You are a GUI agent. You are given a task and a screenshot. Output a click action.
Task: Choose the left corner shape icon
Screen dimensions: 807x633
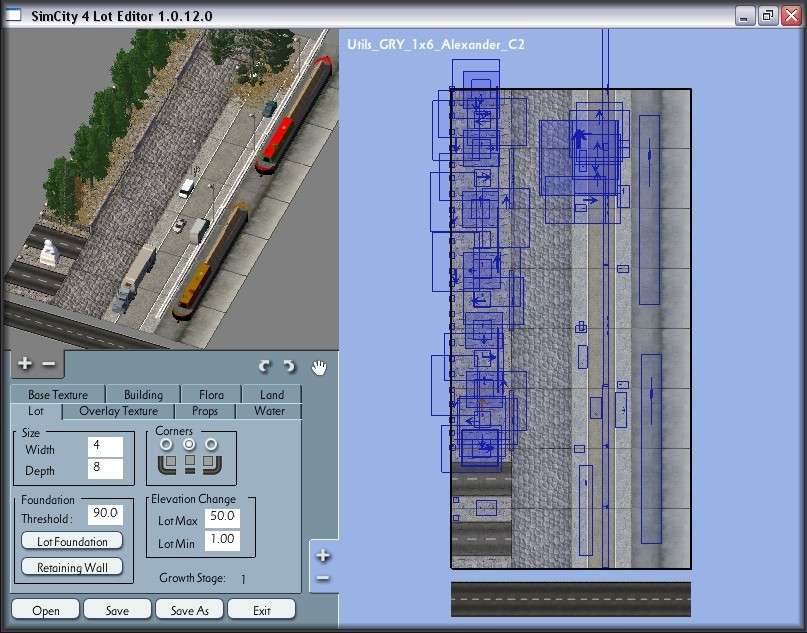[167, 463]
